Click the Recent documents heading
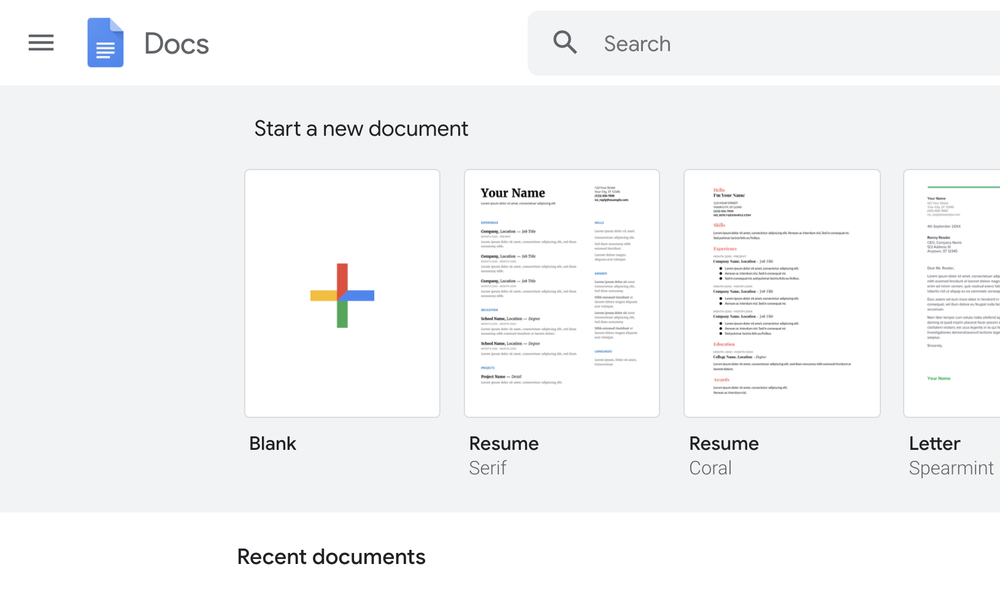The width and height of the screenshot is (1000, 593). (331, 557)
